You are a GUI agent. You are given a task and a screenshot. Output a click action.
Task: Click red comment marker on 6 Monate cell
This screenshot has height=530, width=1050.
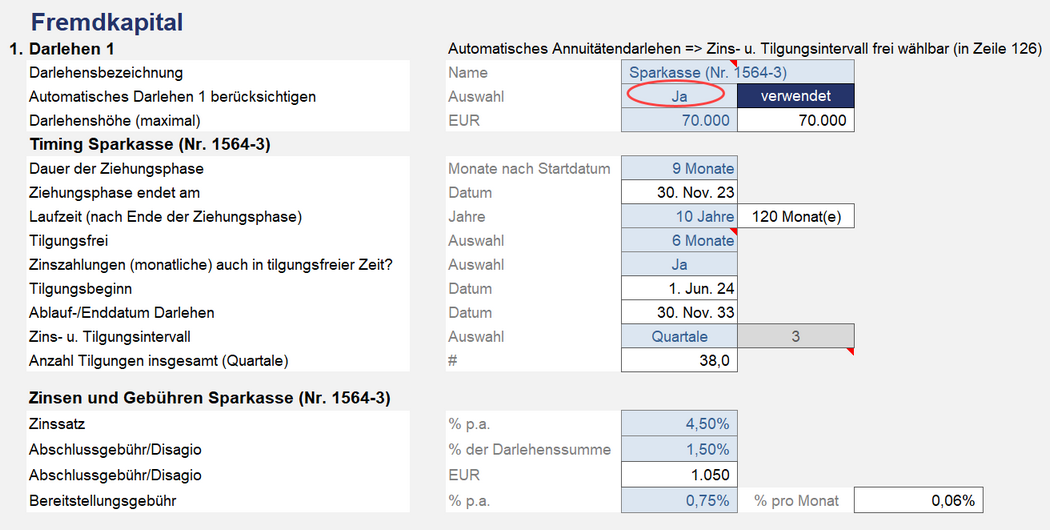tap(733, 232)
